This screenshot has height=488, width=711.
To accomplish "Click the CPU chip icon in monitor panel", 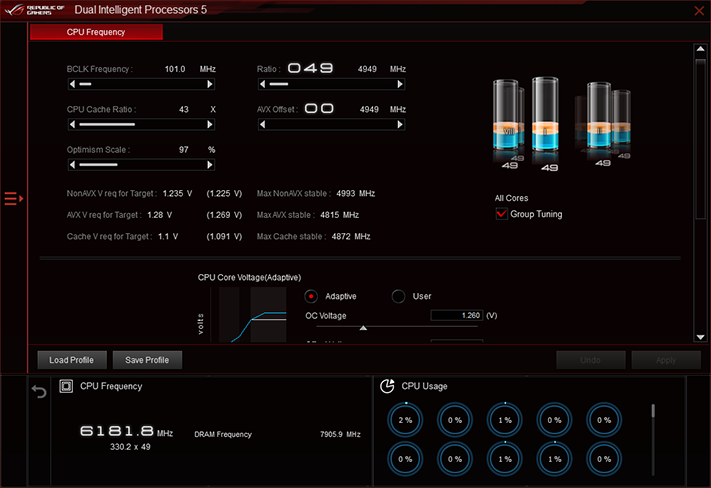I will [x=66, y=386].
